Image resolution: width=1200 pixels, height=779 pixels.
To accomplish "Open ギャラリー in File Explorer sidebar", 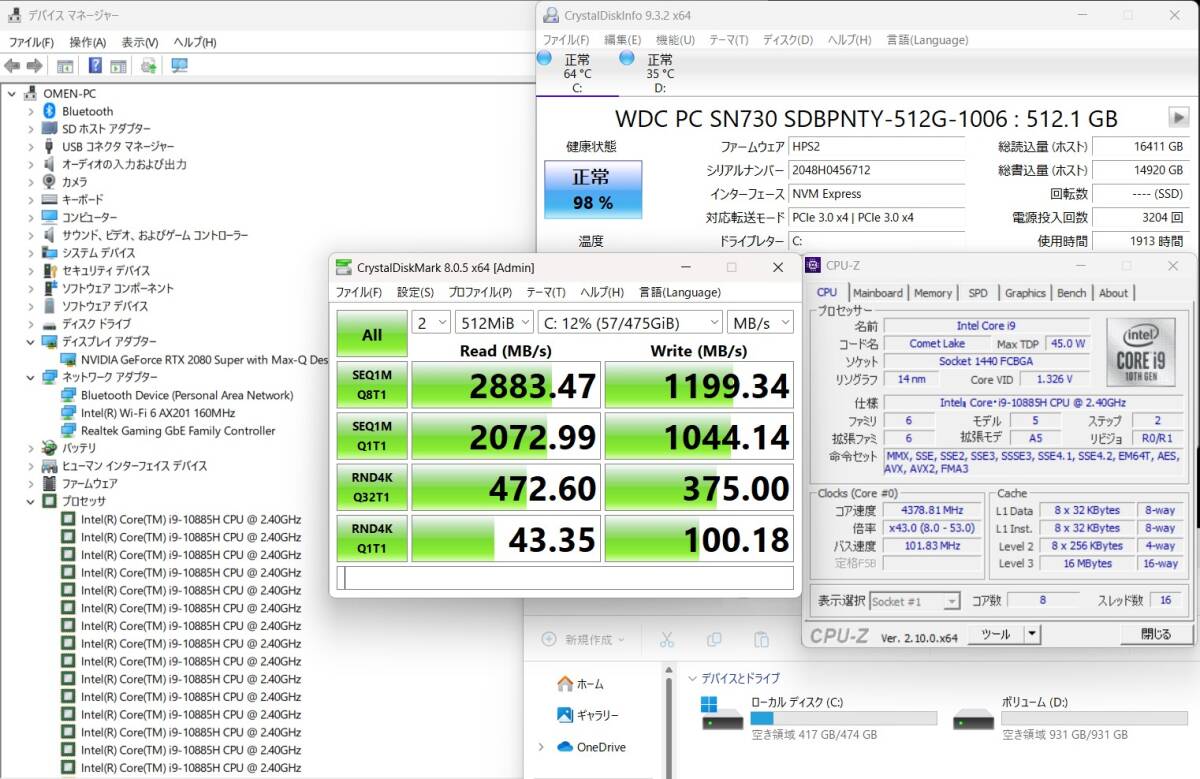I will [x=588, y=715].
